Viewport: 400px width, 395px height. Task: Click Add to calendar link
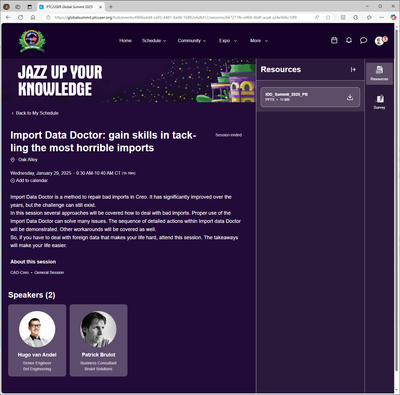29,180
